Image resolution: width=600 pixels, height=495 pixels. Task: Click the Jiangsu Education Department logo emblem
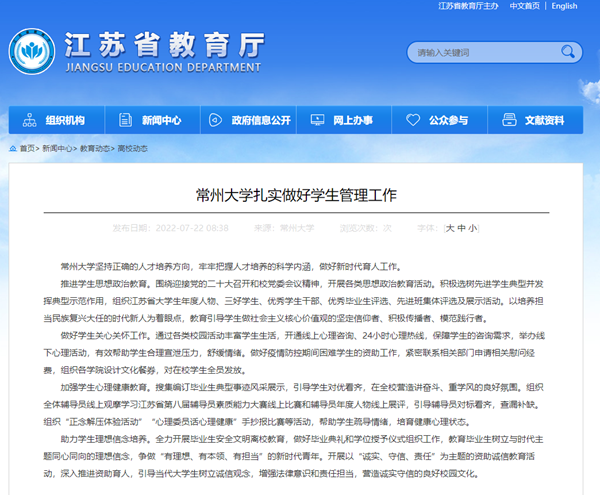[x=32, y=52]
